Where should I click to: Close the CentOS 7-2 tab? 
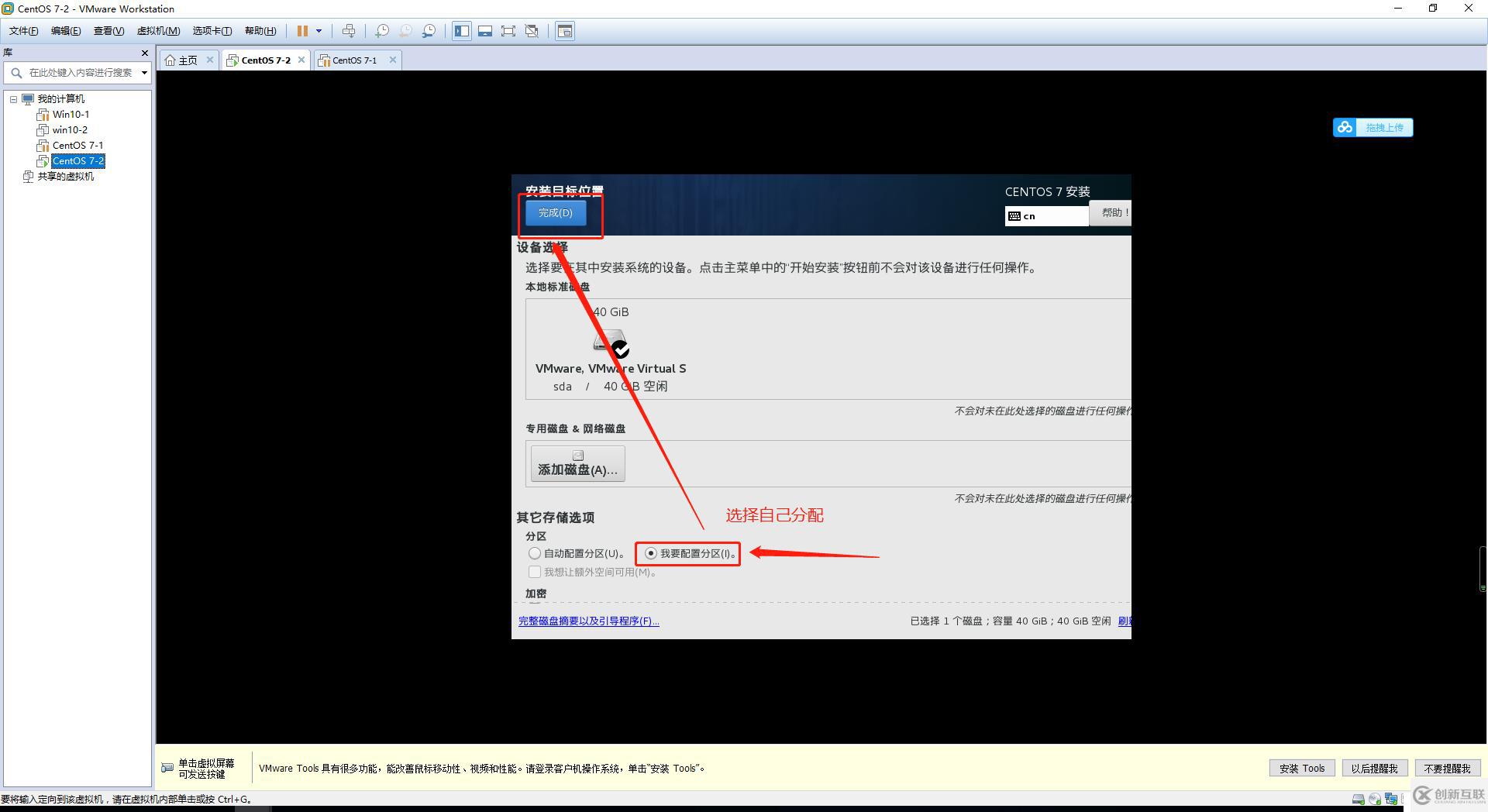click(x=301, y=60)
